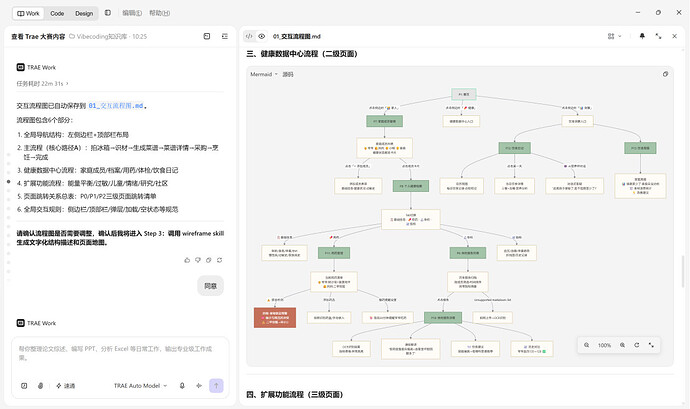Click the top root node of the flowchart
This screenshot has width=690, height=409.
tap(464, 94)
